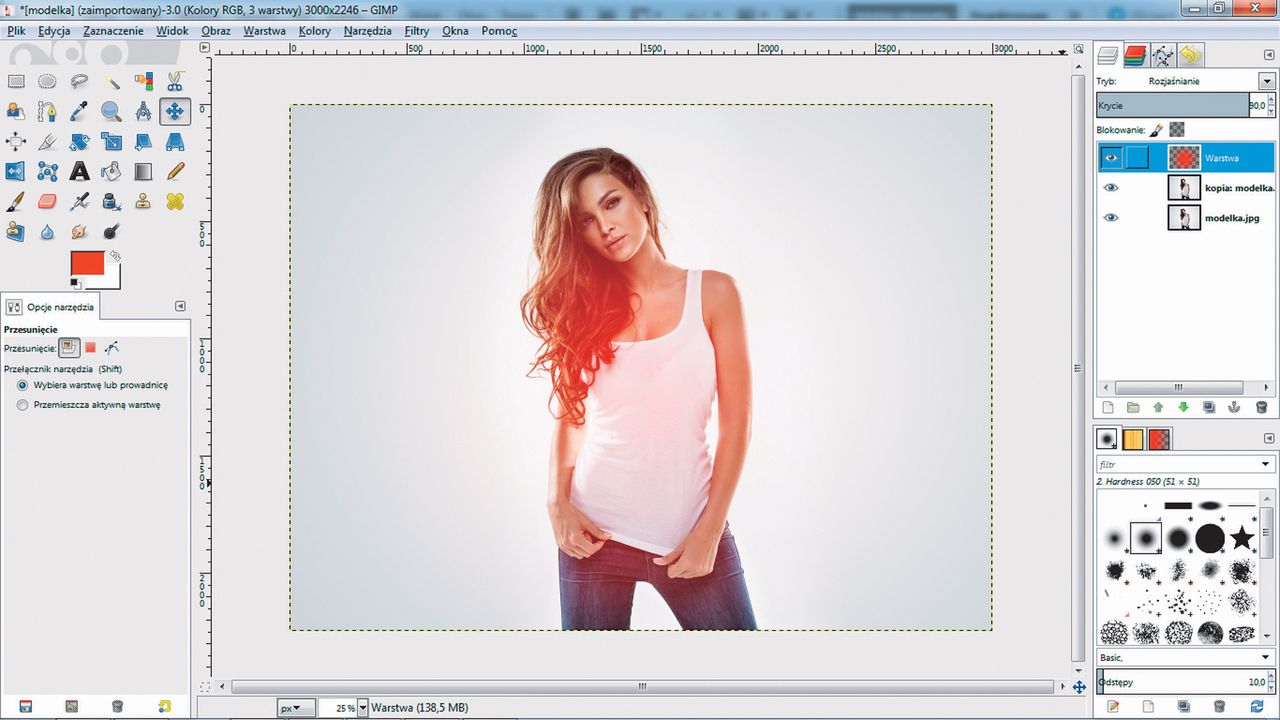Select the Scale tool
The height and width of the screenshot is (720, 1280).
tap(111, 142)
